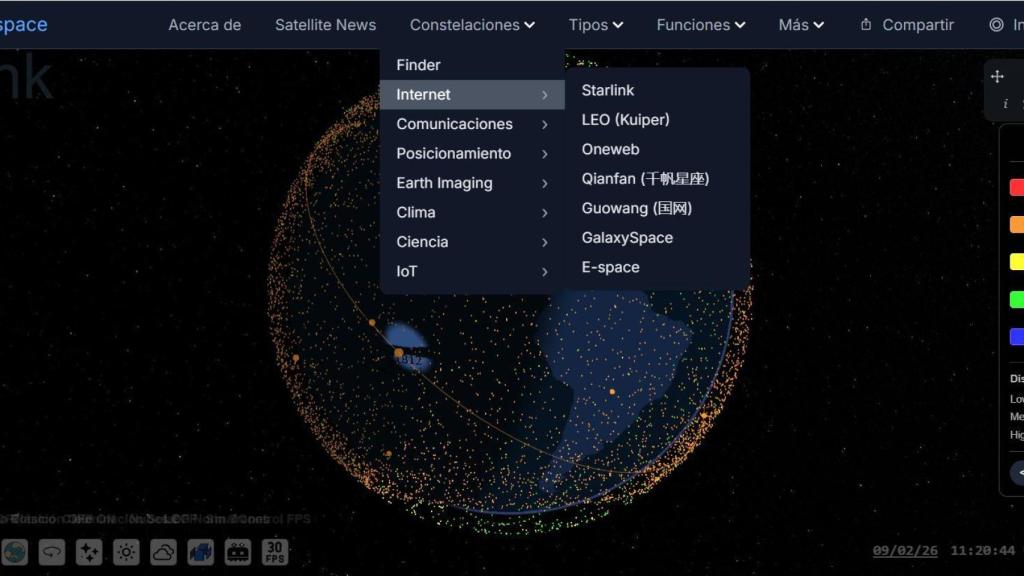Open the Tipos dropdown menu
Image resolution: width=1024 pixels, height=576 pixels.
point(596,24)
